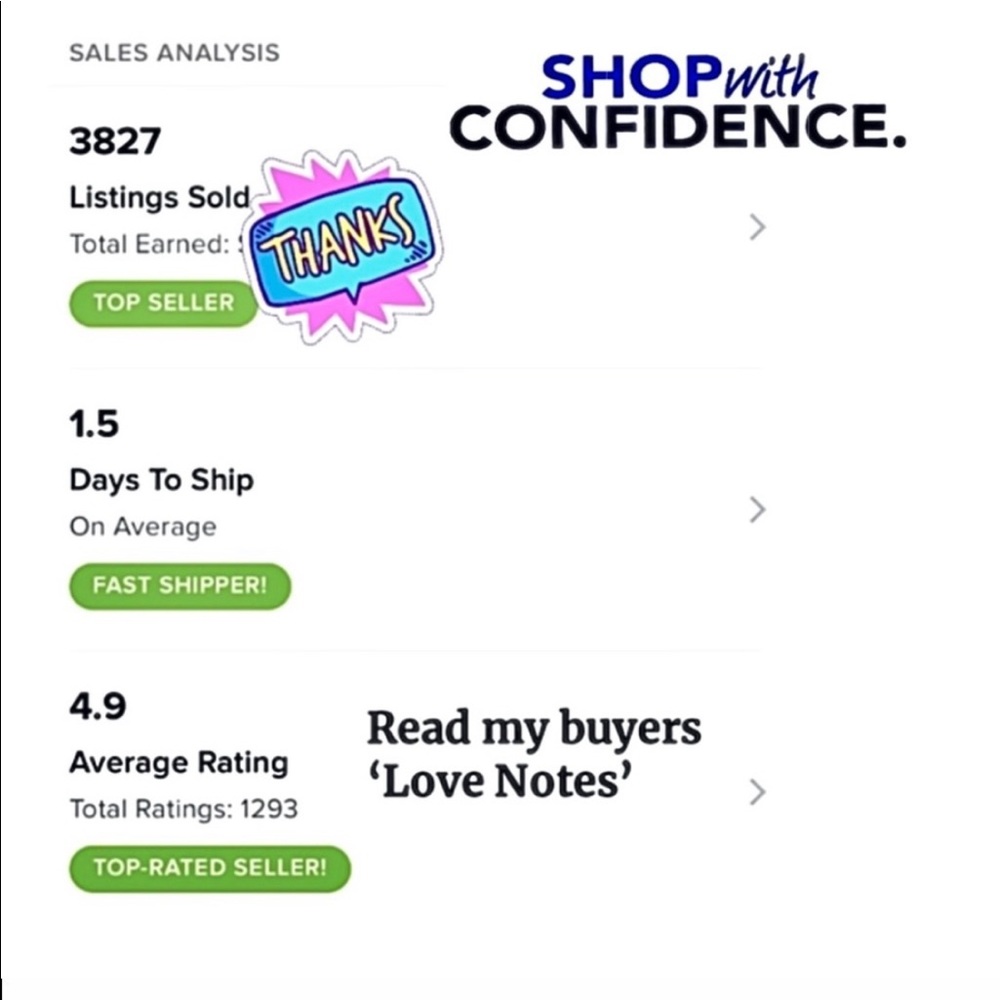This screenshot has width=1000, height=1000.
Task: Open the Listings Sold label
Action: coord(159,198)
